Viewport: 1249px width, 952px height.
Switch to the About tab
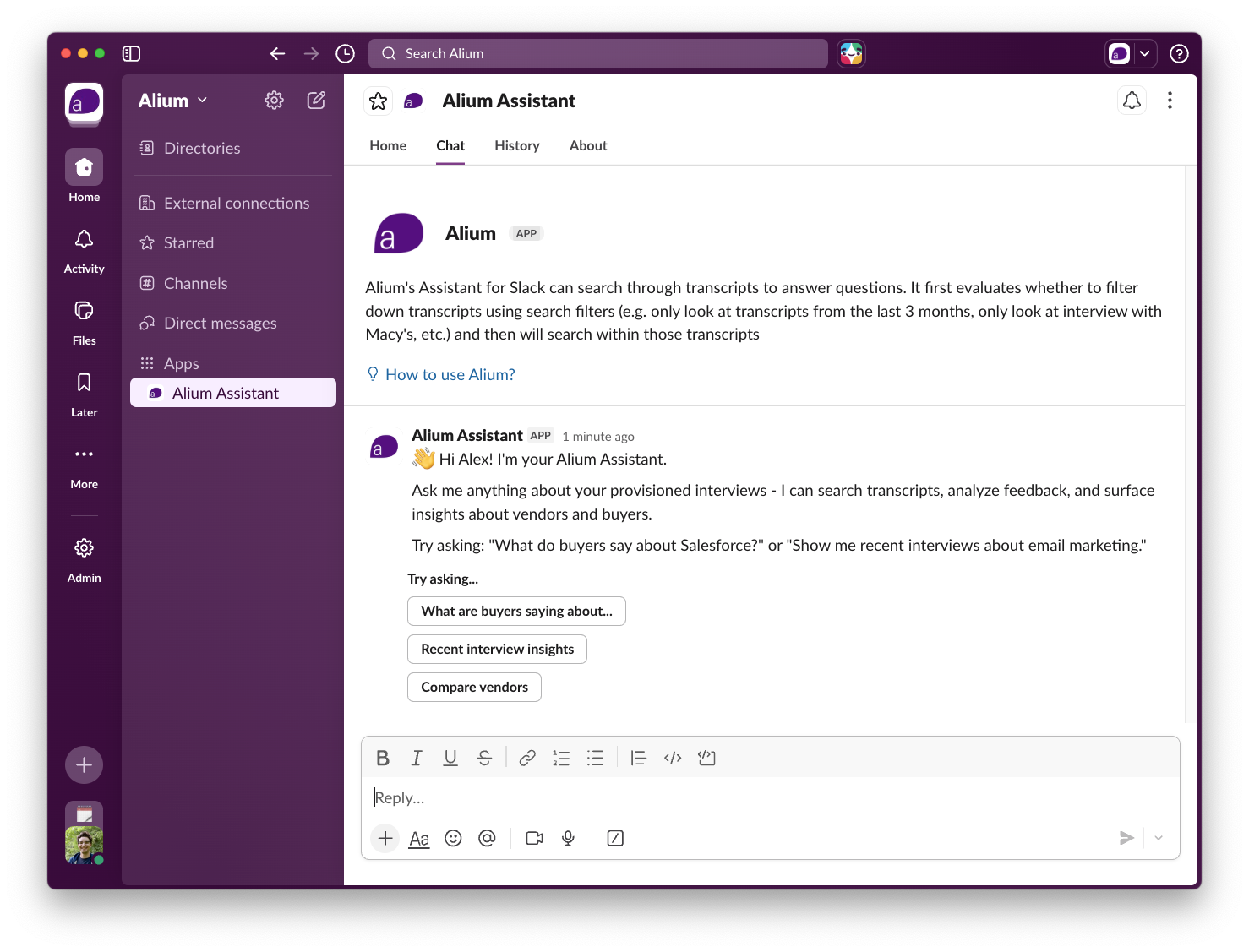(x=588, y=145)
